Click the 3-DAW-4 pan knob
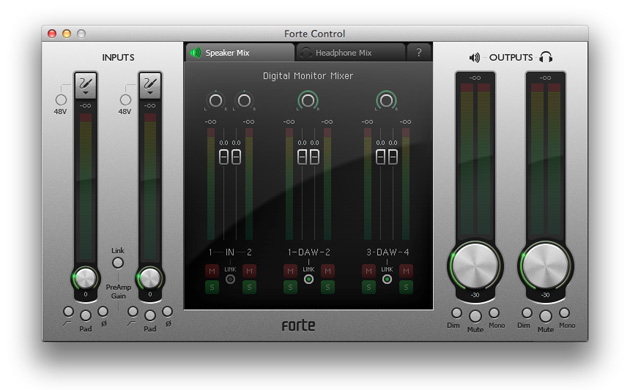This screenshot has height=390, width=630. 386,100
